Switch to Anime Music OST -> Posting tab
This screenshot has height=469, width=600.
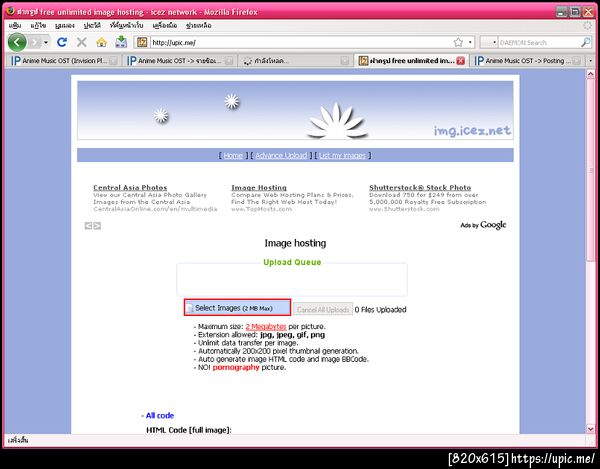click(527, 61)
